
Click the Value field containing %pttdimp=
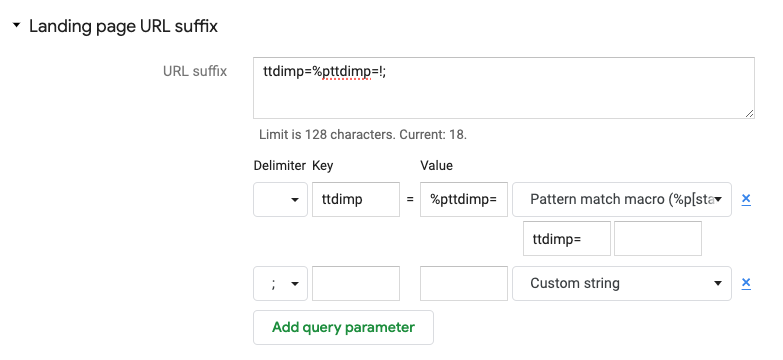464,199
